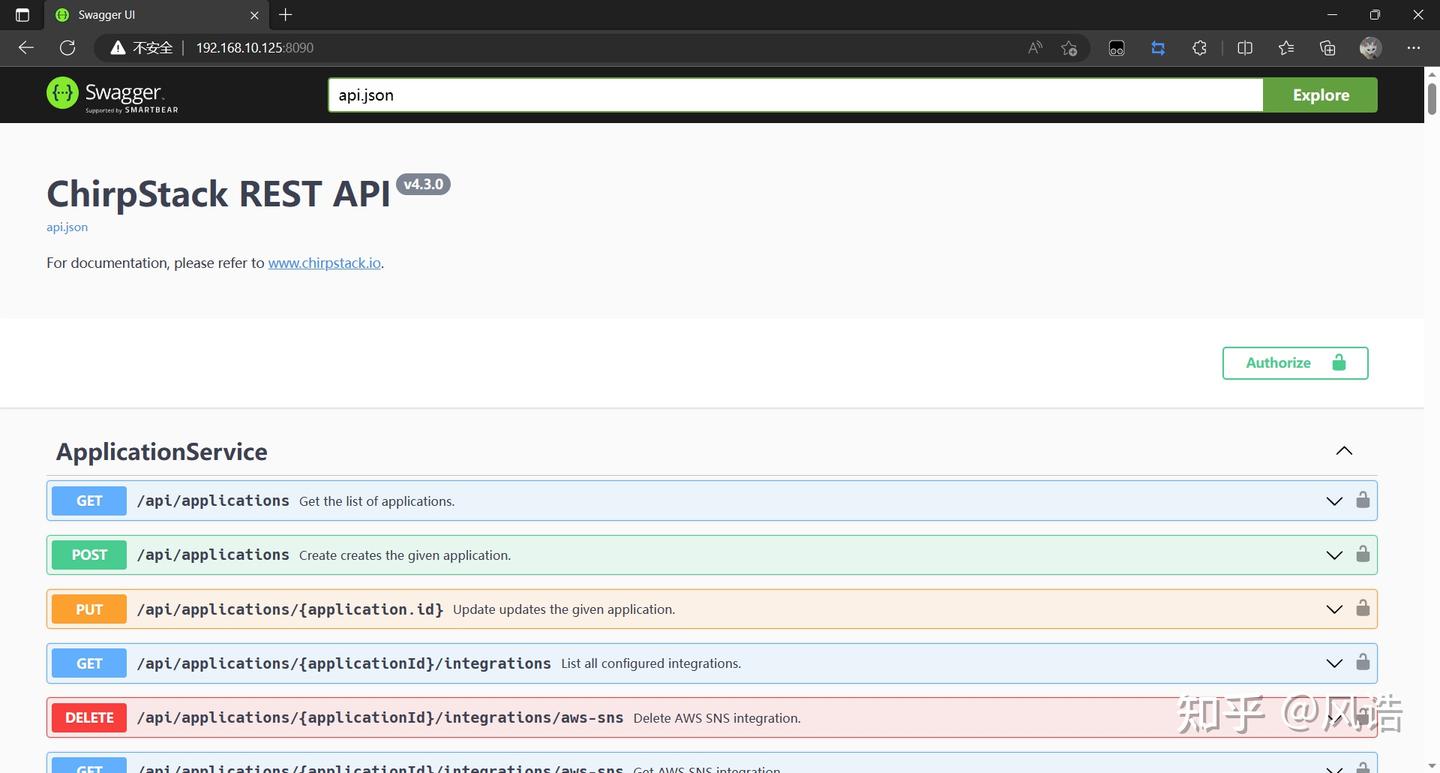Click the Swagger logo icon
The image size is (1440, 773).
pos(62,93)
